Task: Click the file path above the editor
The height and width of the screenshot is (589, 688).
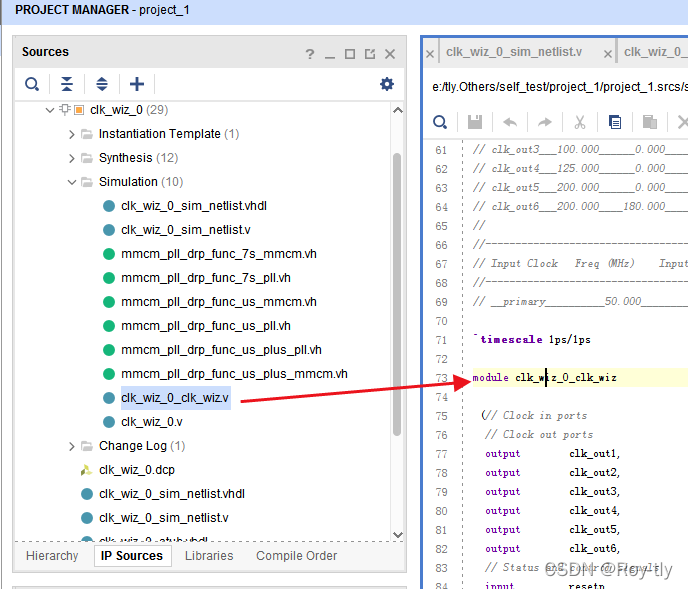Action: click(x=560, y=87)
